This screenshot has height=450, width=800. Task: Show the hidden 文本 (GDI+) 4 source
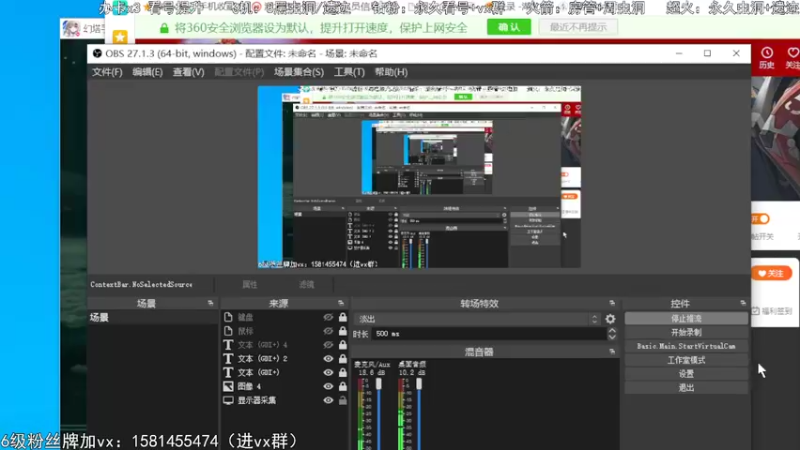click(328, 345)
